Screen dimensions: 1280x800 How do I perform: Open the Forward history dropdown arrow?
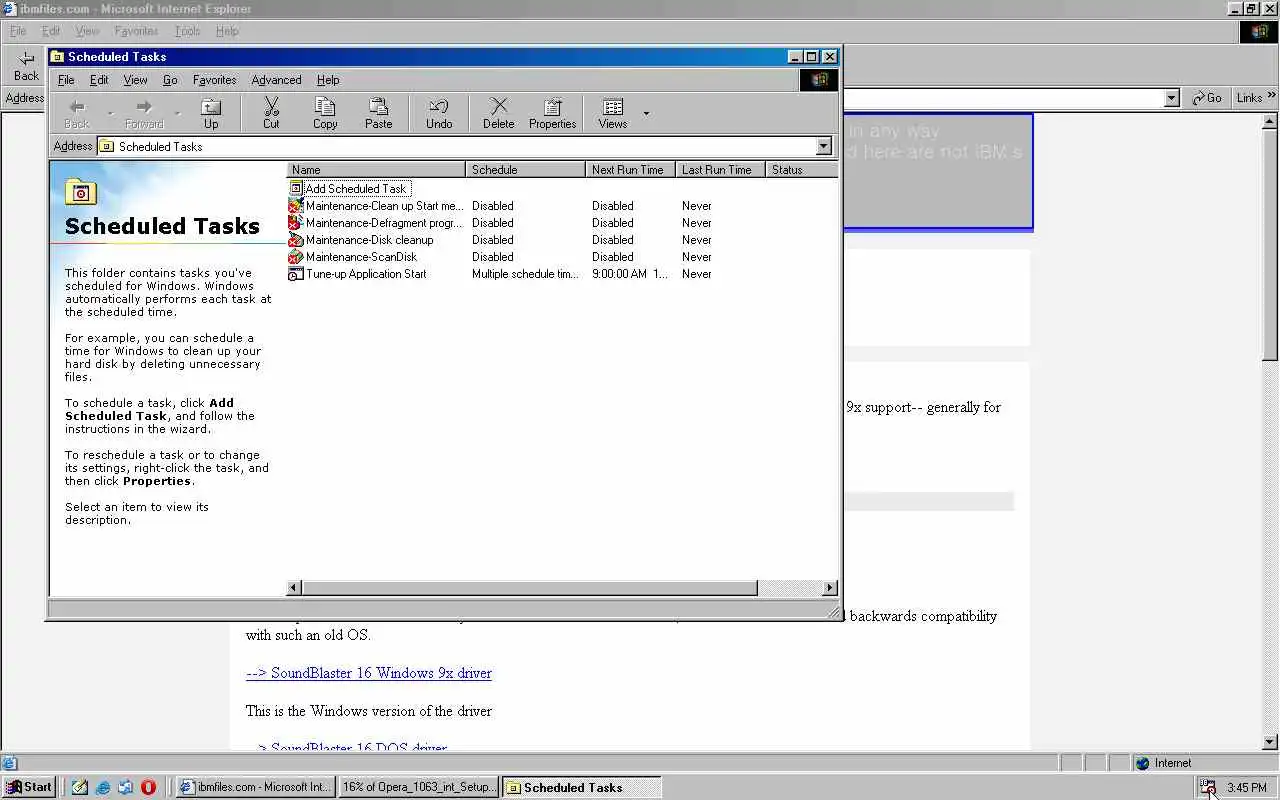[177, 113]
